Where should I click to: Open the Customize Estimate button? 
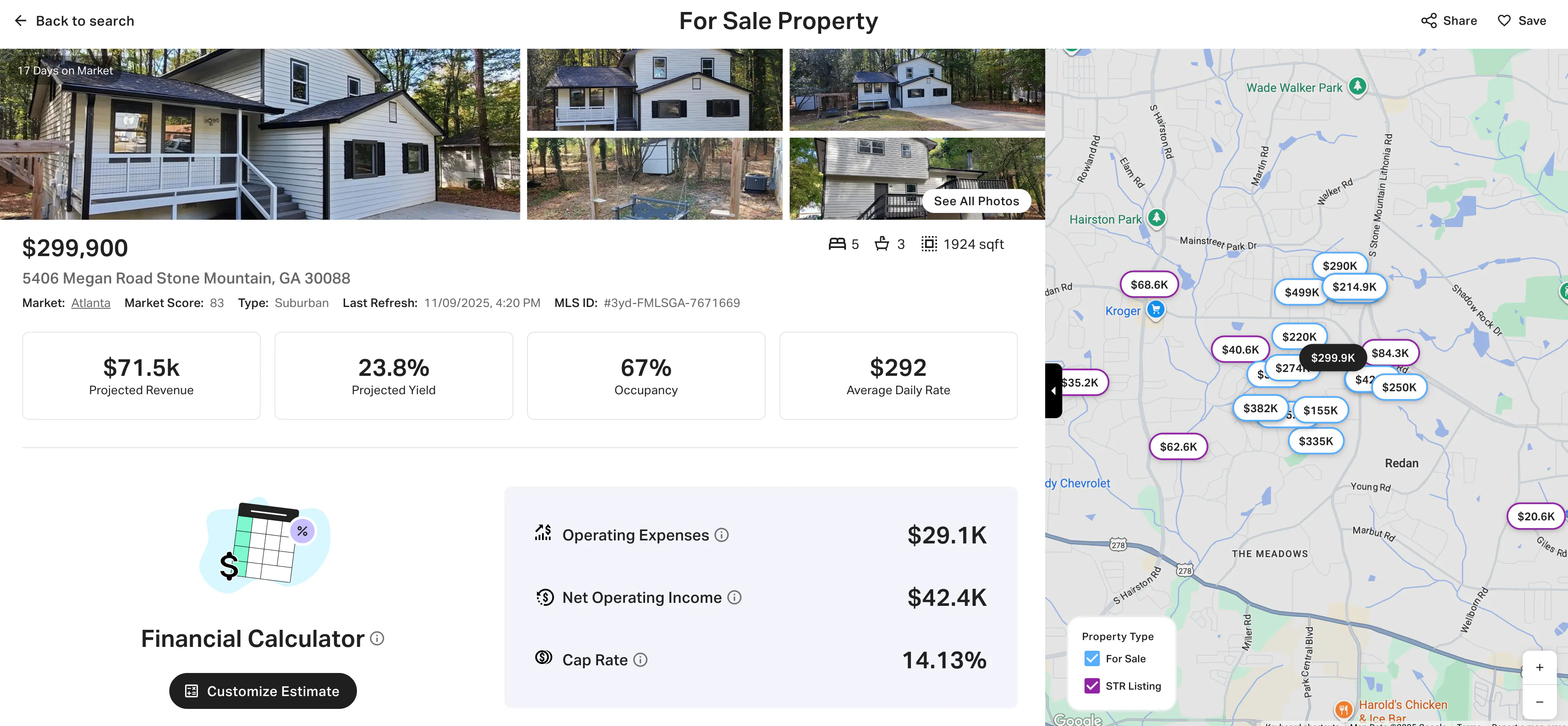(x=263, y=691)
